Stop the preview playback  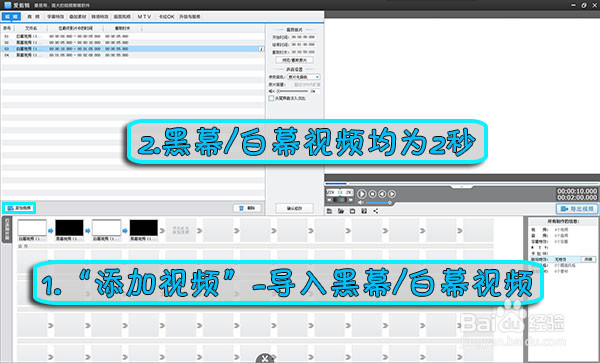click(x=373, y=194)
